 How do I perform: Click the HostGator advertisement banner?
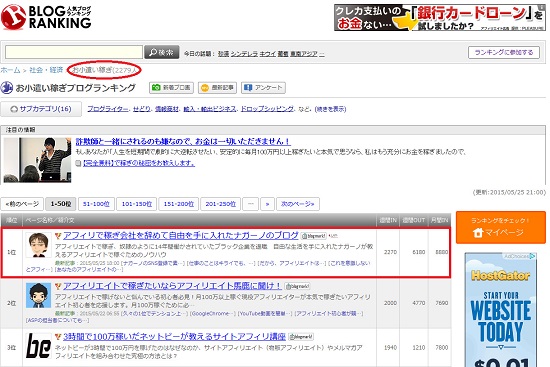click(x=501, y=309)
